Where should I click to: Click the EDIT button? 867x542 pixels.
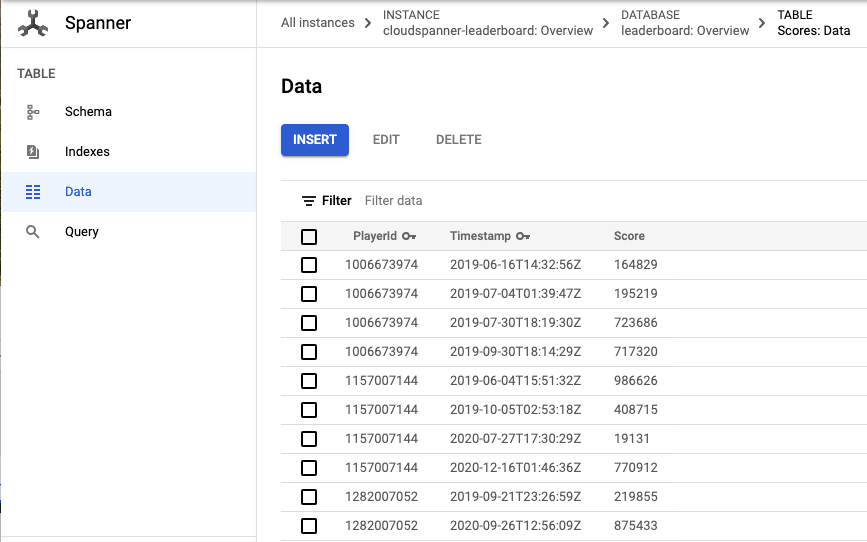[x=386, y=140]
